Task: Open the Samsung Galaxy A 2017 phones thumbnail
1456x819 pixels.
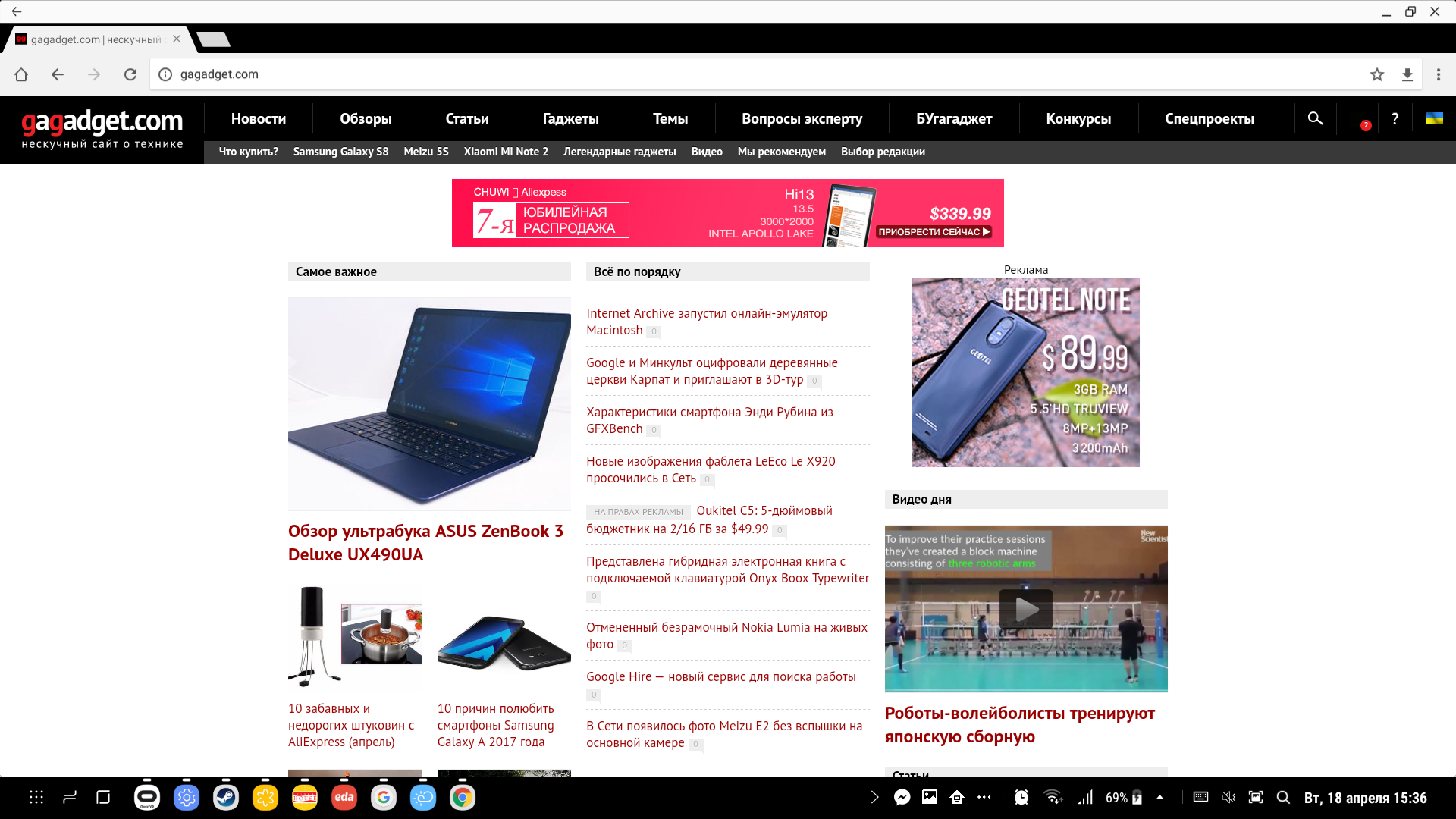Action: tap(504, 638)
